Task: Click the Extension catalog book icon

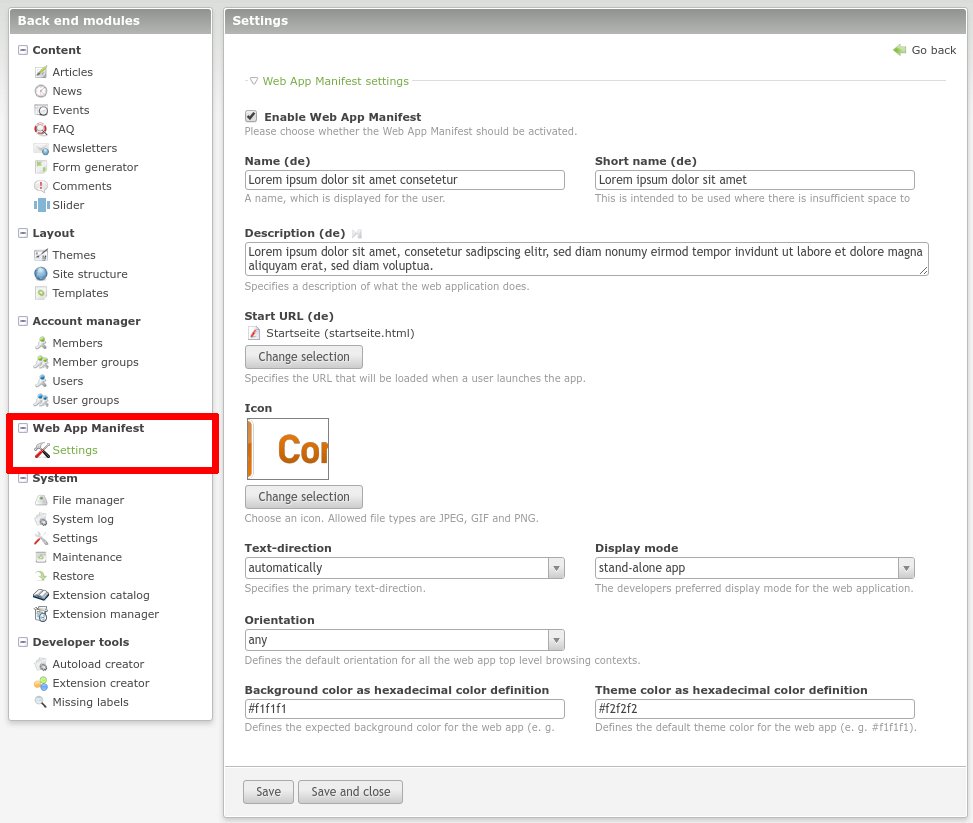Action: 41,595
